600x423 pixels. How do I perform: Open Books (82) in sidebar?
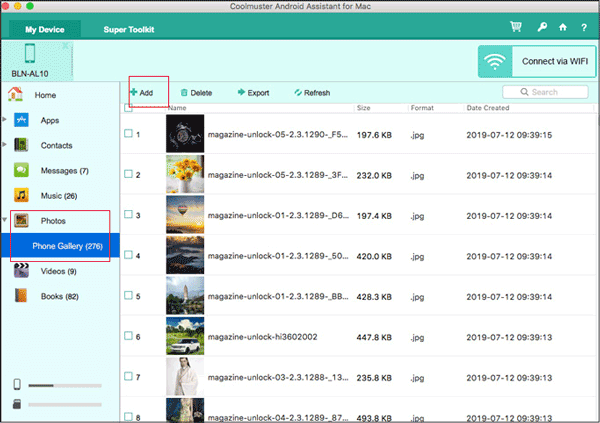pyautogui.click(x=60, y=296)
